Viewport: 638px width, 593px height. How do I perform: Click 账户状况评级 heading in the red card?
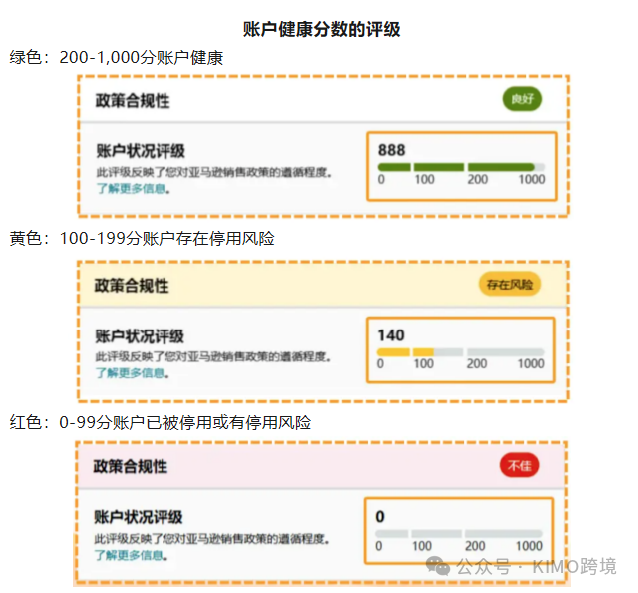tap(138, 517)
